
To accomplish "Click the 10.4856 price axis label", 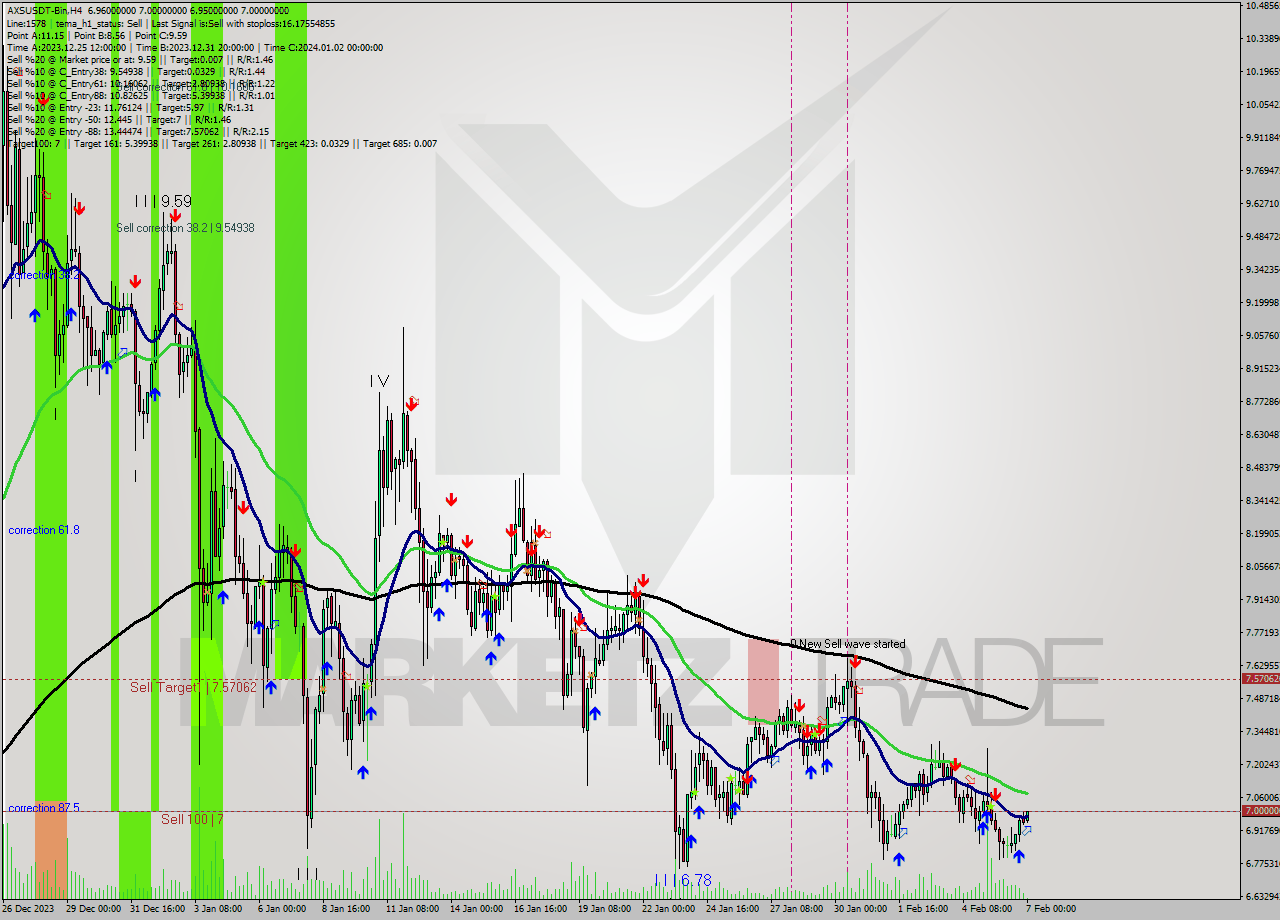I will [1262, 6].
